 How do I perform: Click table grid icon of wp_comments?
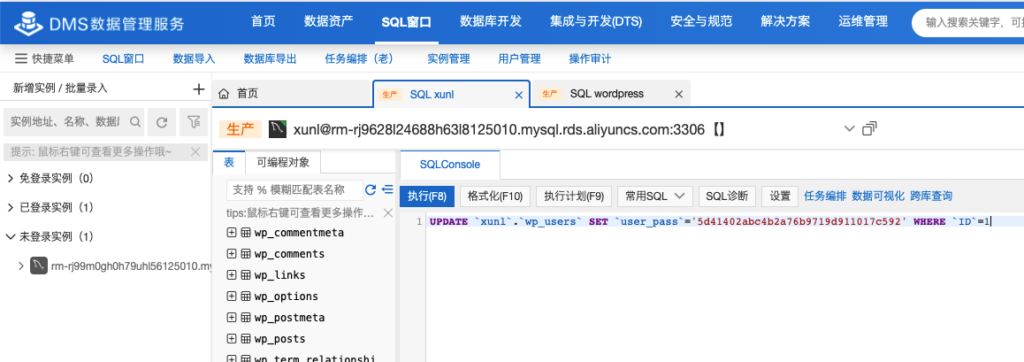tap(246, 254)
